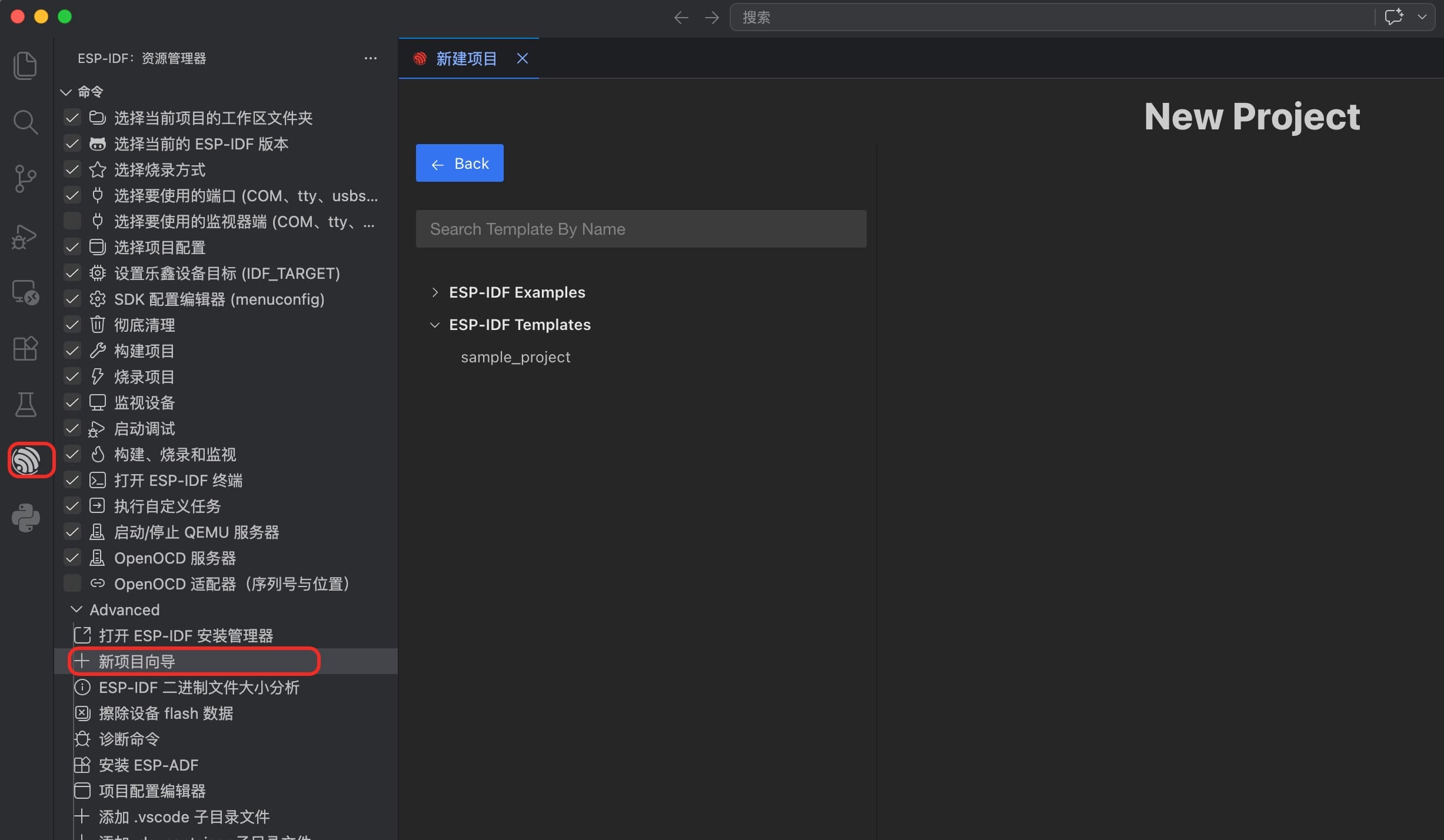Open the chat sparkle icon in title bar
The height and width of the screenshot is (840, 1444).
point(1394,17)
